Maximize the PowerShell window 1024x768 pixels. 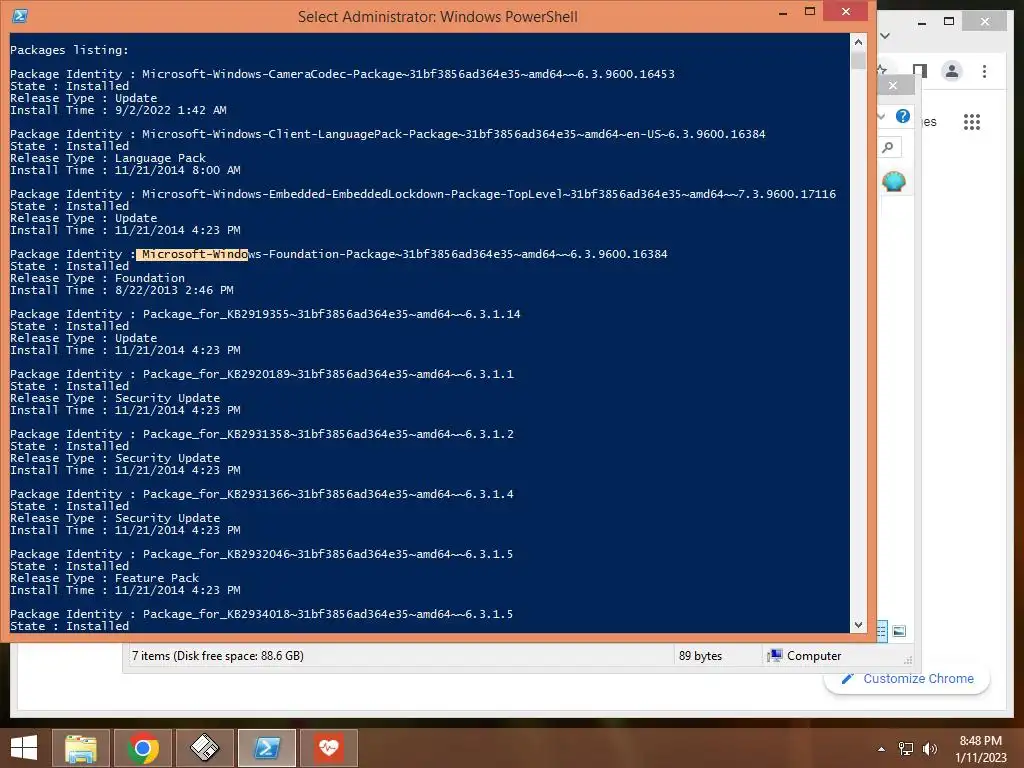tap(810, 12)
